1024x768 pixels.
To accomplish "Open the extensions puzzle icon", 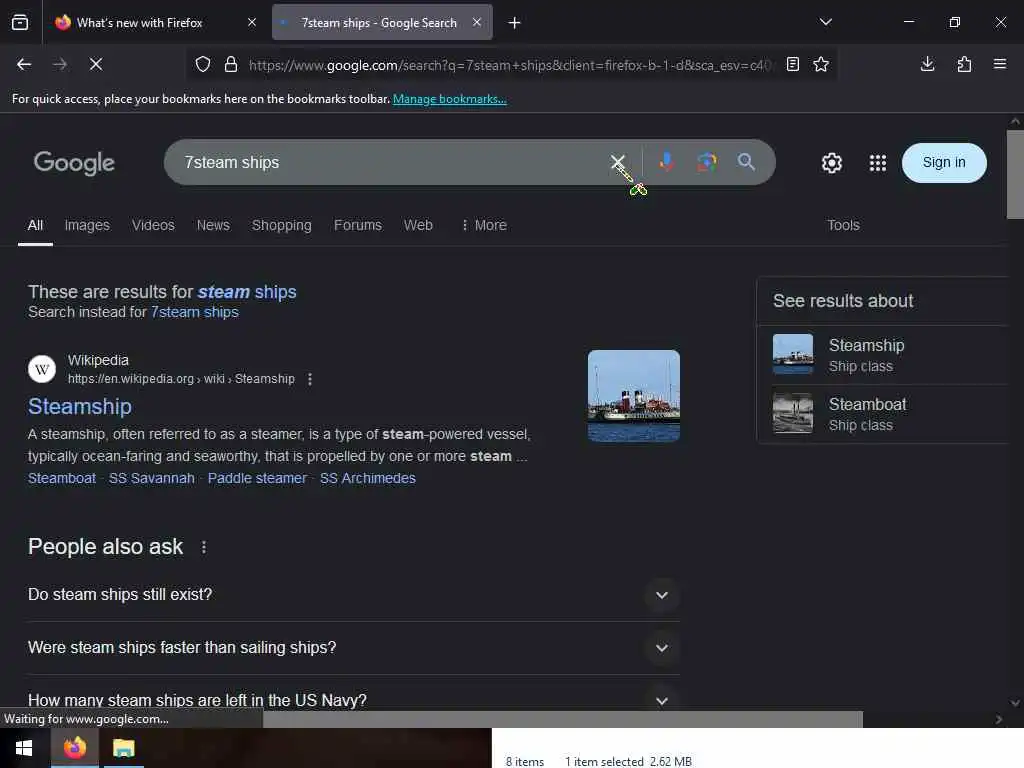I will tap(964, 64).
